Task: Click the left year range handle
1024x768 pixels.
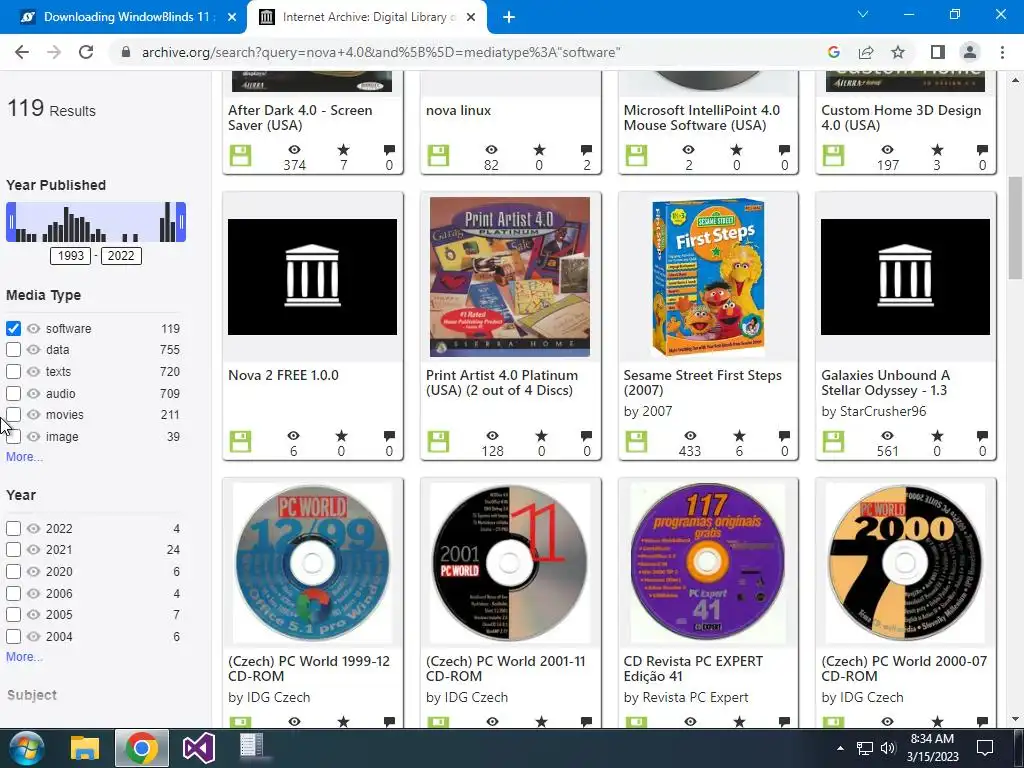Action: coord(10,222)
